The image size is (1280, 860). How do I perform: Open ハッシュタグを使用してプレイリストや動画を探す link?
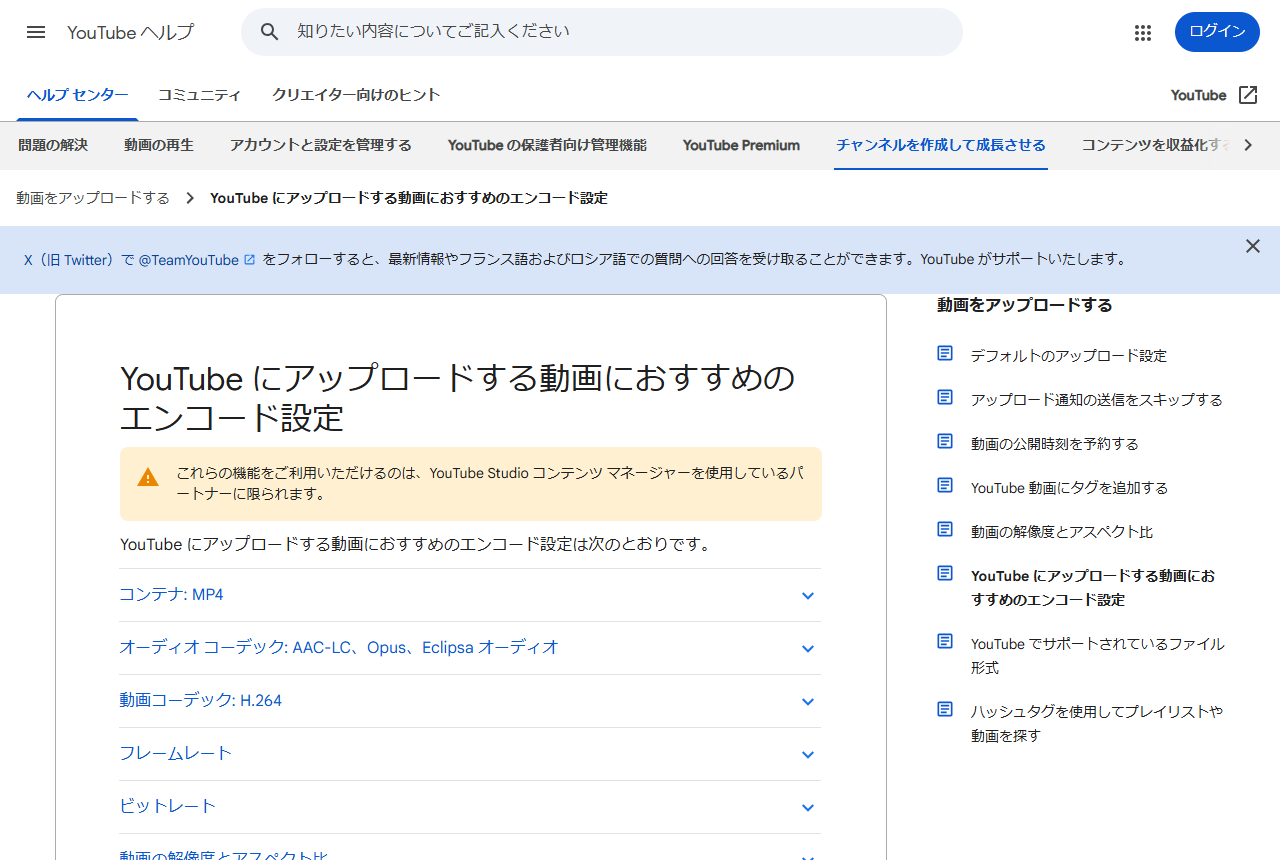(x=1097, y=723)
